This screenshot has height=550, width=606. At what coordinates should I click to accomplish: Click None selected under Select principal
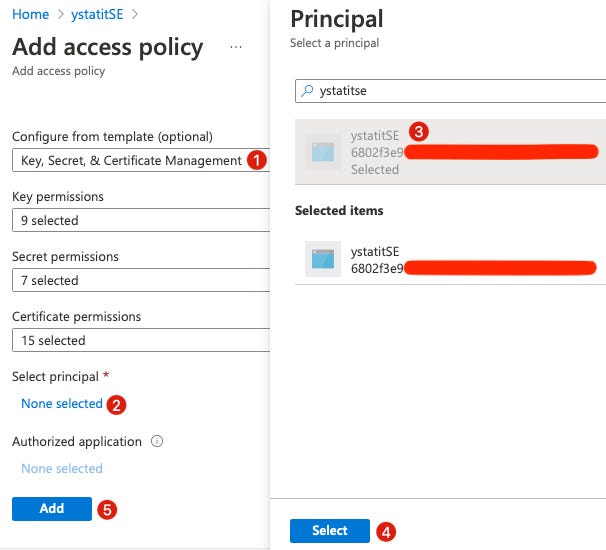coord(62,404)
